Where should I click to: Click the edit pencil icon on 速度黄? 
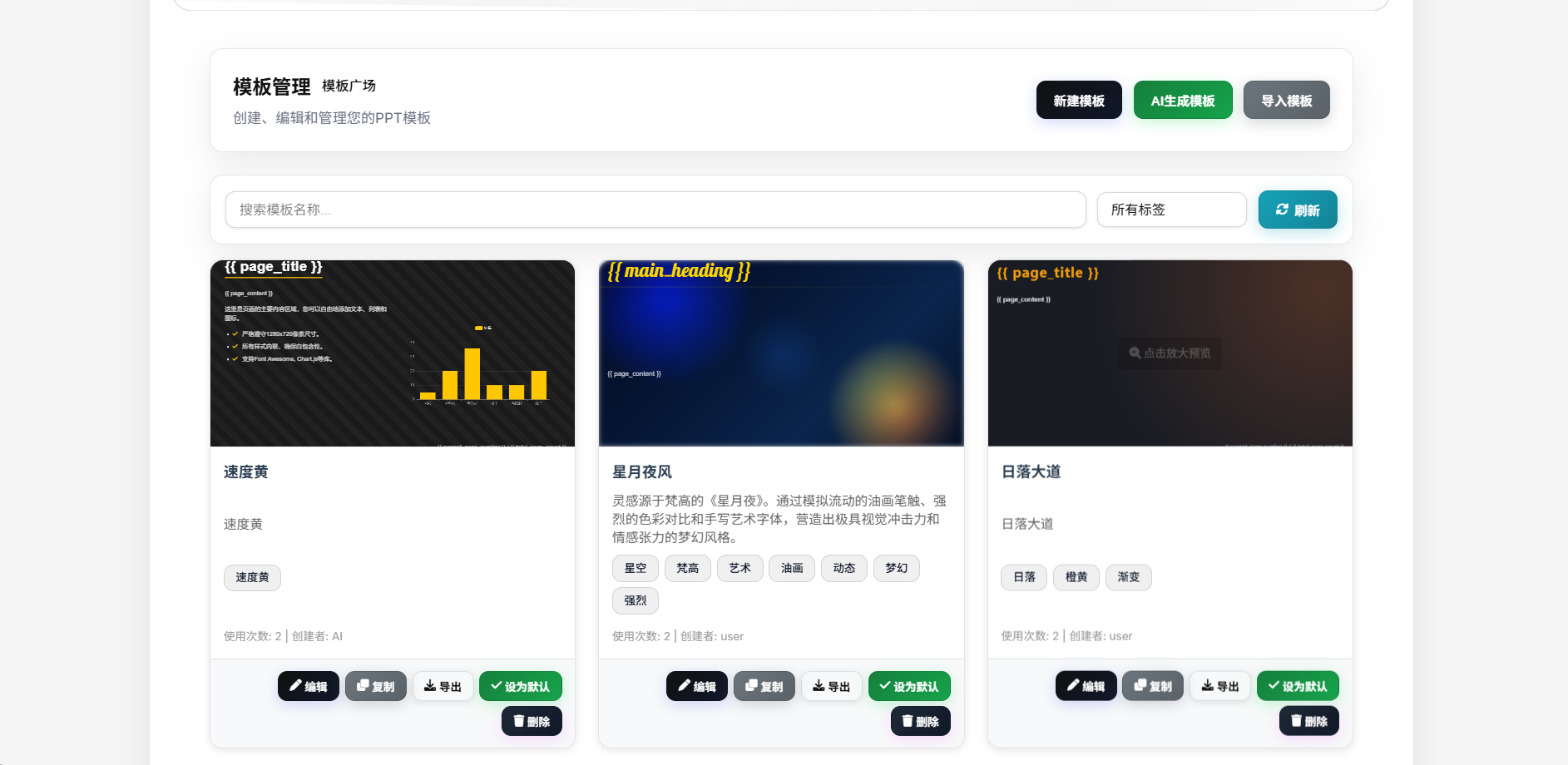(296, 686)
